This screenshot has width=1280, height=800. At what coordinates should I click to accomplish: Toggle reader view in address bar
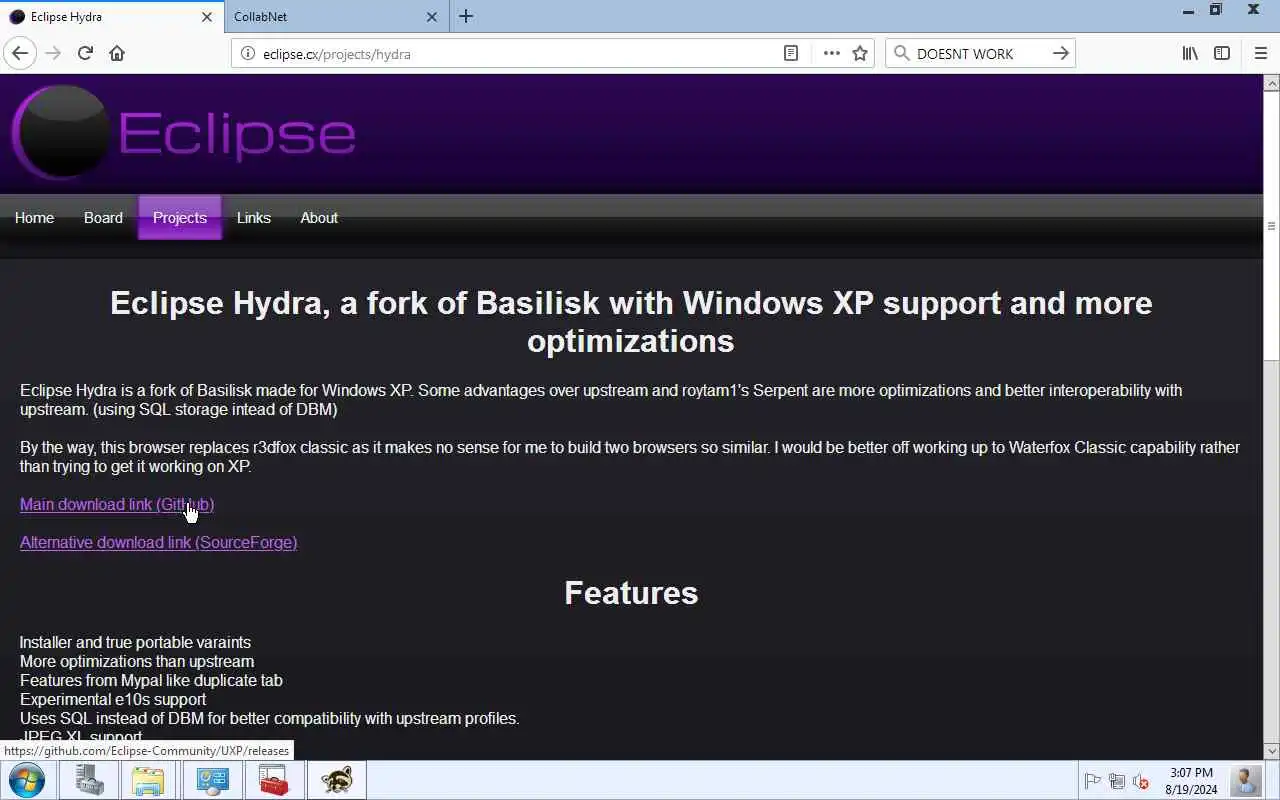790,54
